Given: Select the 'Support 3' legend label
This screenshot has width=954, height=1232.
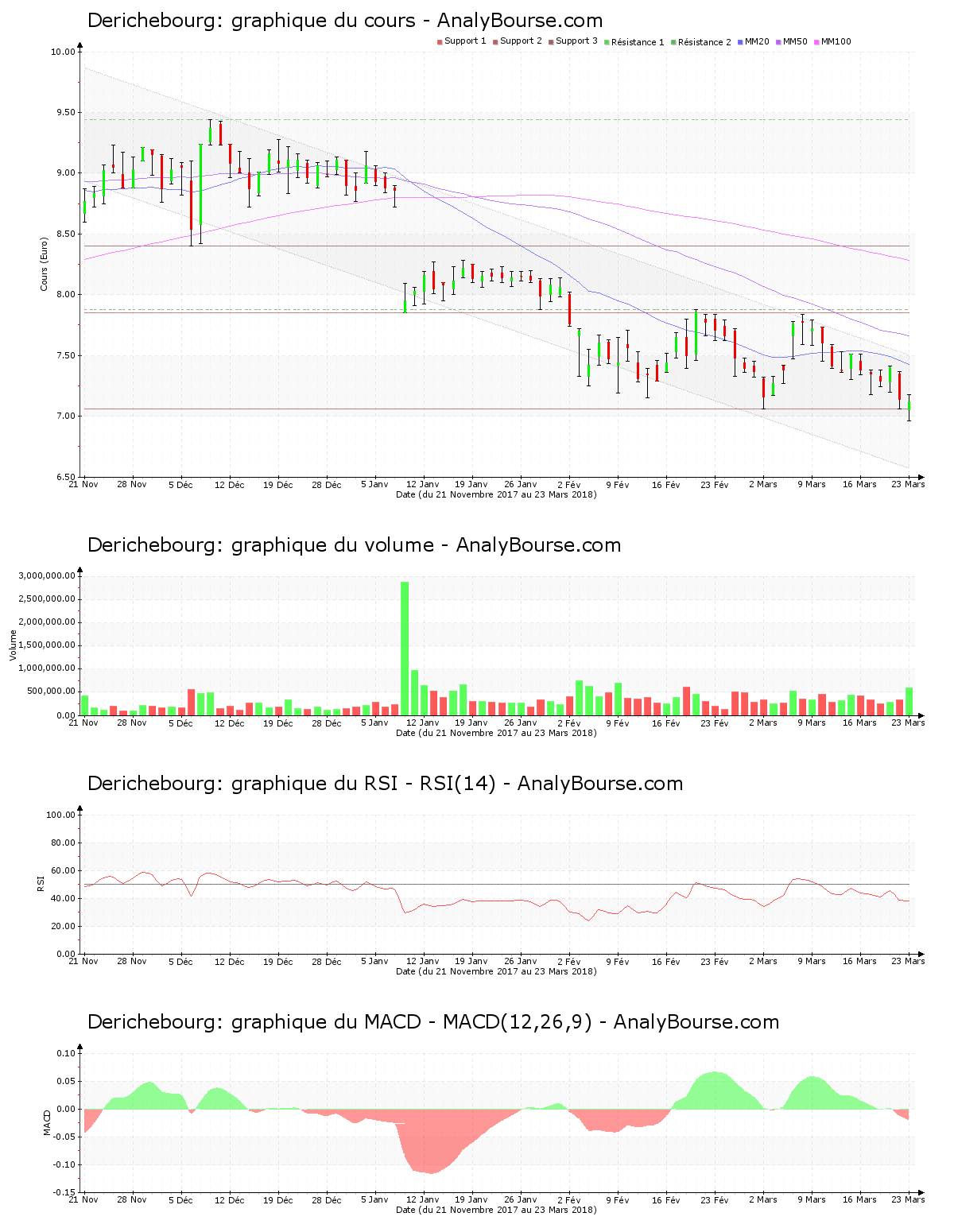Looking at the screenshot, I should tap(576, 41).
